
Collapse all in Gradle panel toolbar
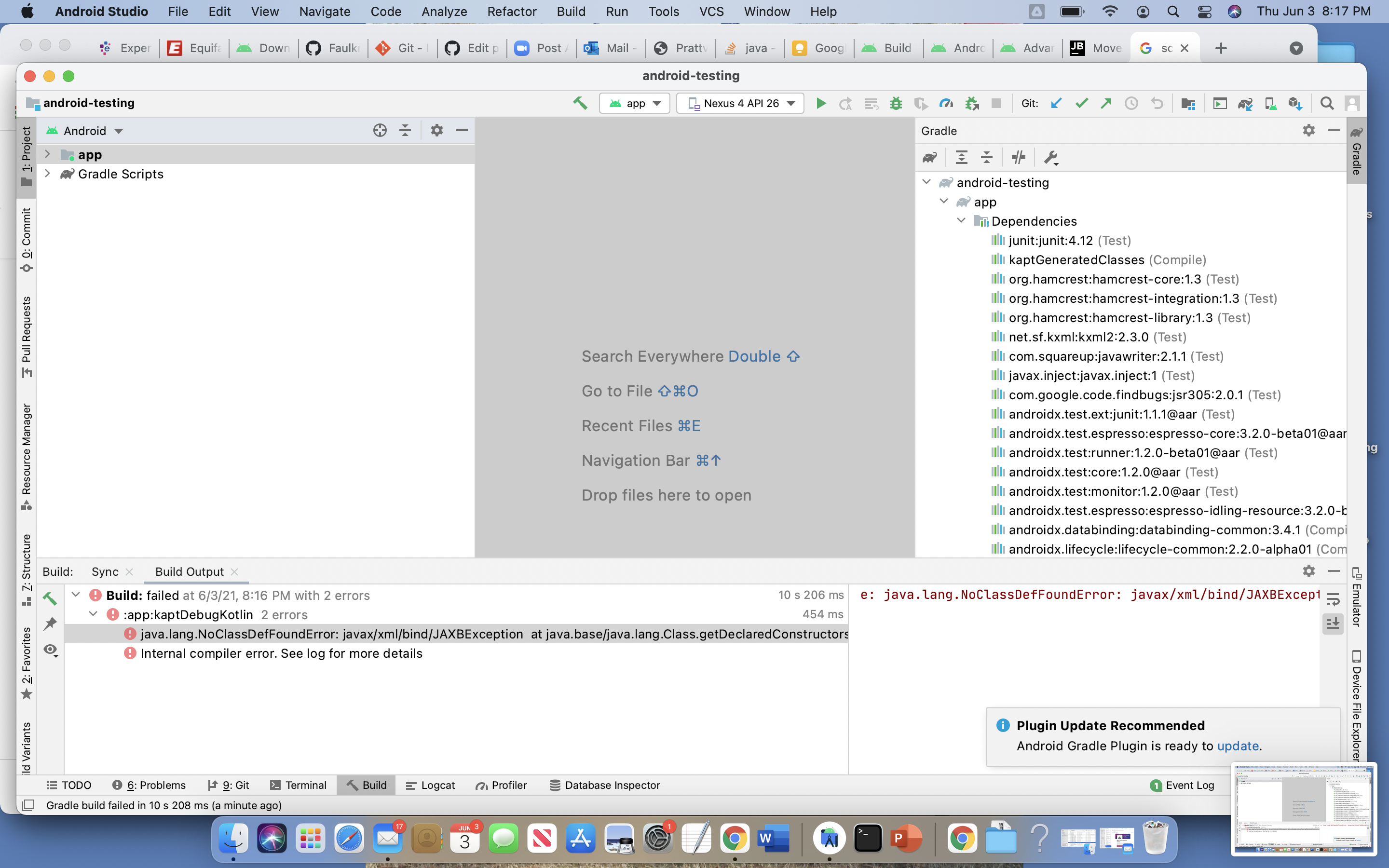(x=987, y=157)
